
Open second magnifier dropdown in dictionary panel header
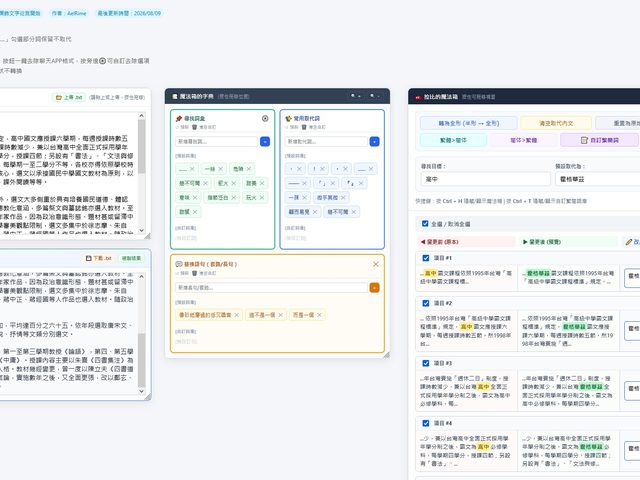point(374,96)
